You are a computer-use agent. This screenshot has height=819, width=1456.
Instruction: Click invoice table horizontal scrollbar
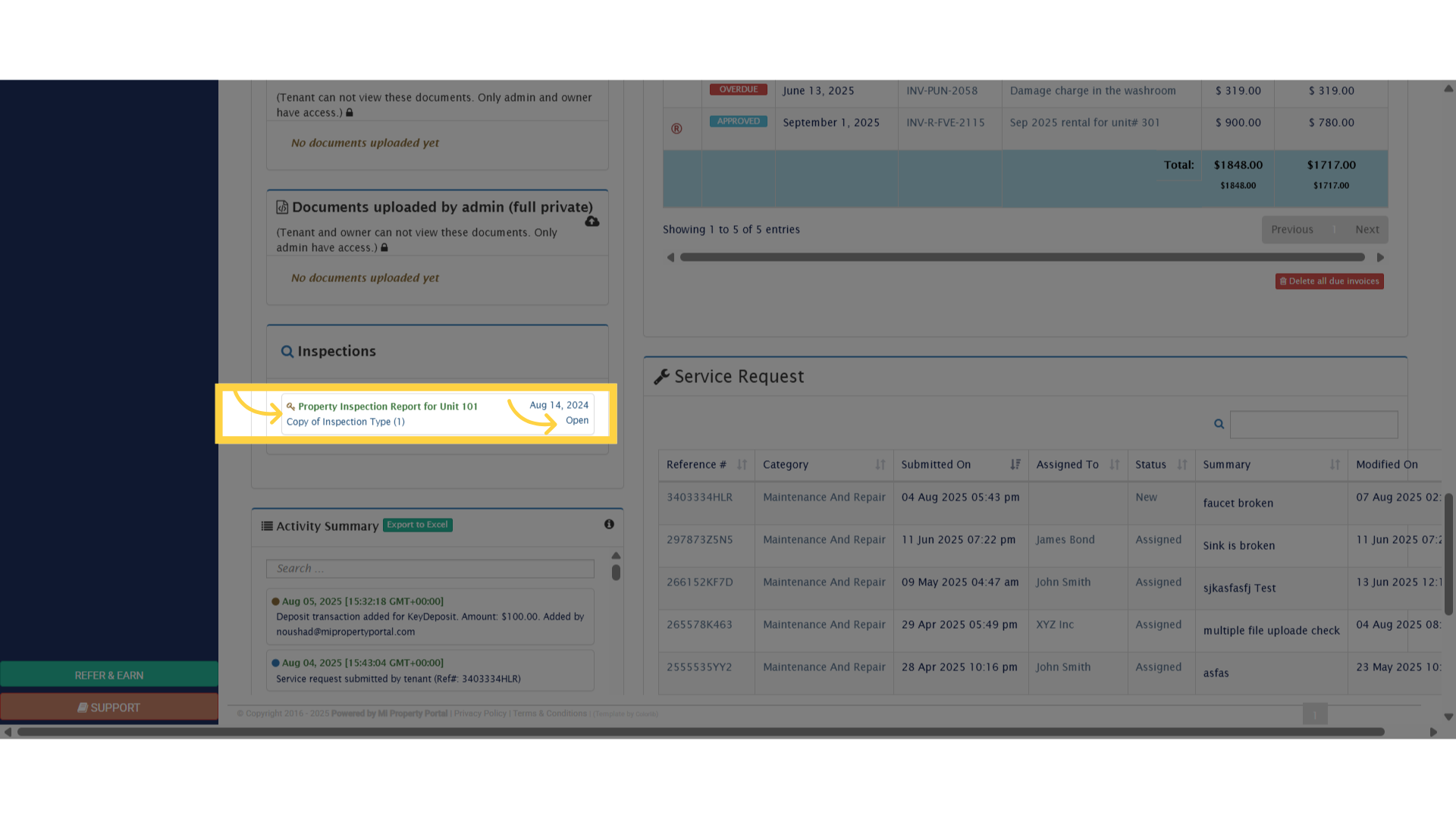click(x=1022, y=258)
